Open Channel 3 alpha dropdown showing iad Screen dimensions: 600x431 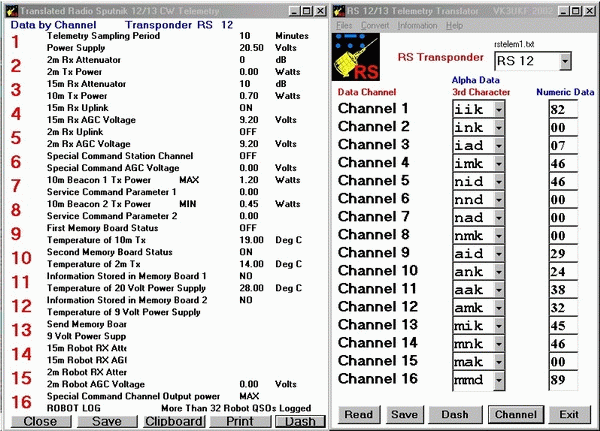pos(499,145)
